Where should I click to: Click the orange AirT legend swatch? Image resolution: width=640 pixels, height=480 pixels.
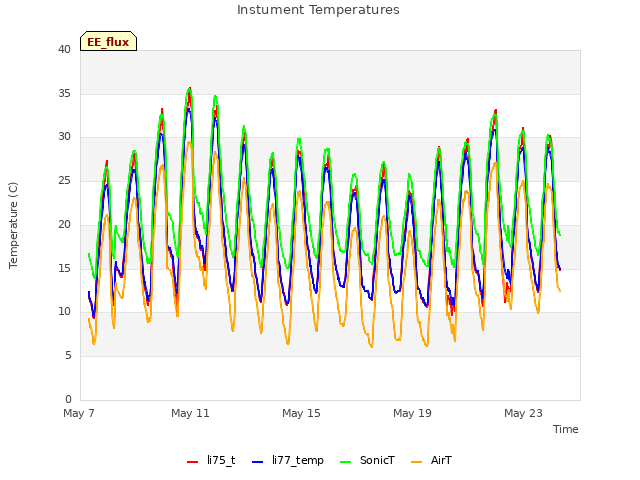click(x=416, y=462)
